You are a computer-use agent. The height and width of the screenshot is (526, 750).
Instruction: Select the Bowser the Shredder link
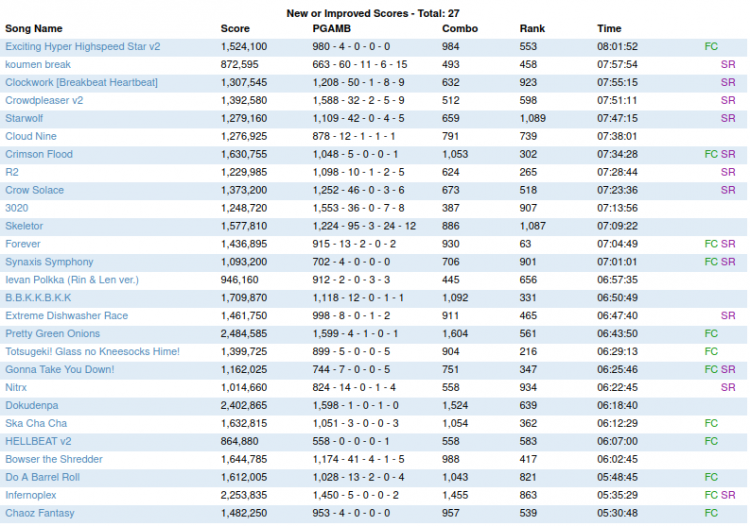click(x=54, y=459)
